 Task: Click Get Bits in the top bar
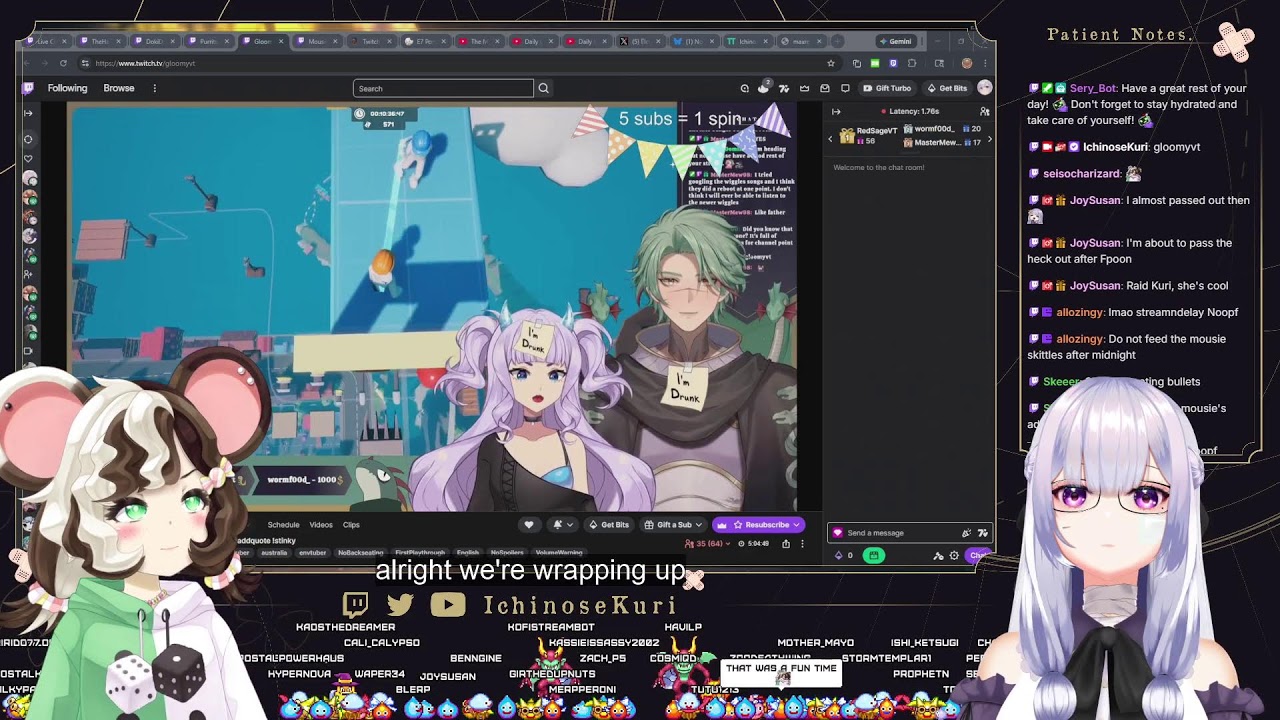click(x=947, y=88)
